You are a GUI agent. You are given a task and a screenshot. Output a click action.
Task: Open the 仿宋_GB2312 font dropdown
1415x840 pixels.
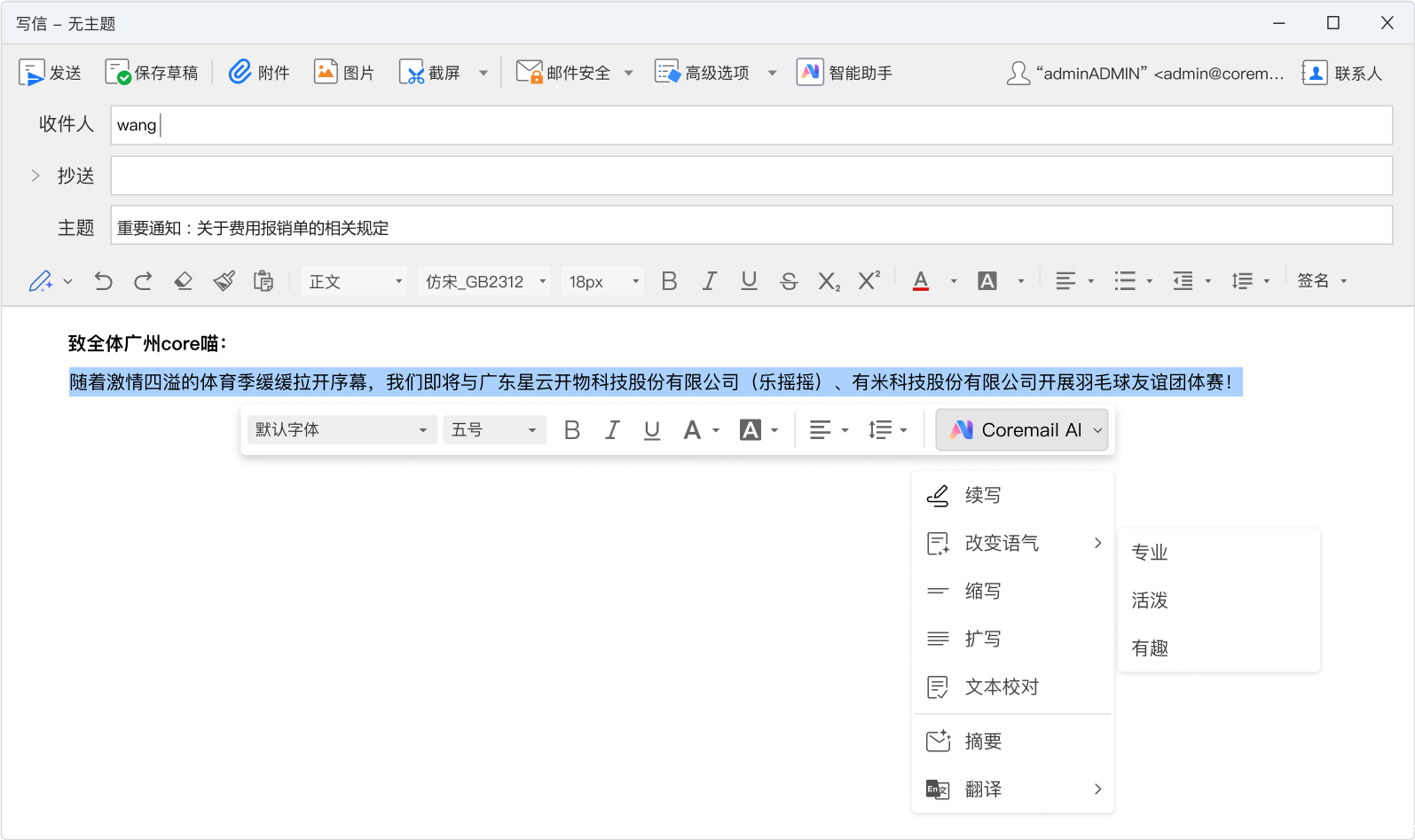click(484, 281)
